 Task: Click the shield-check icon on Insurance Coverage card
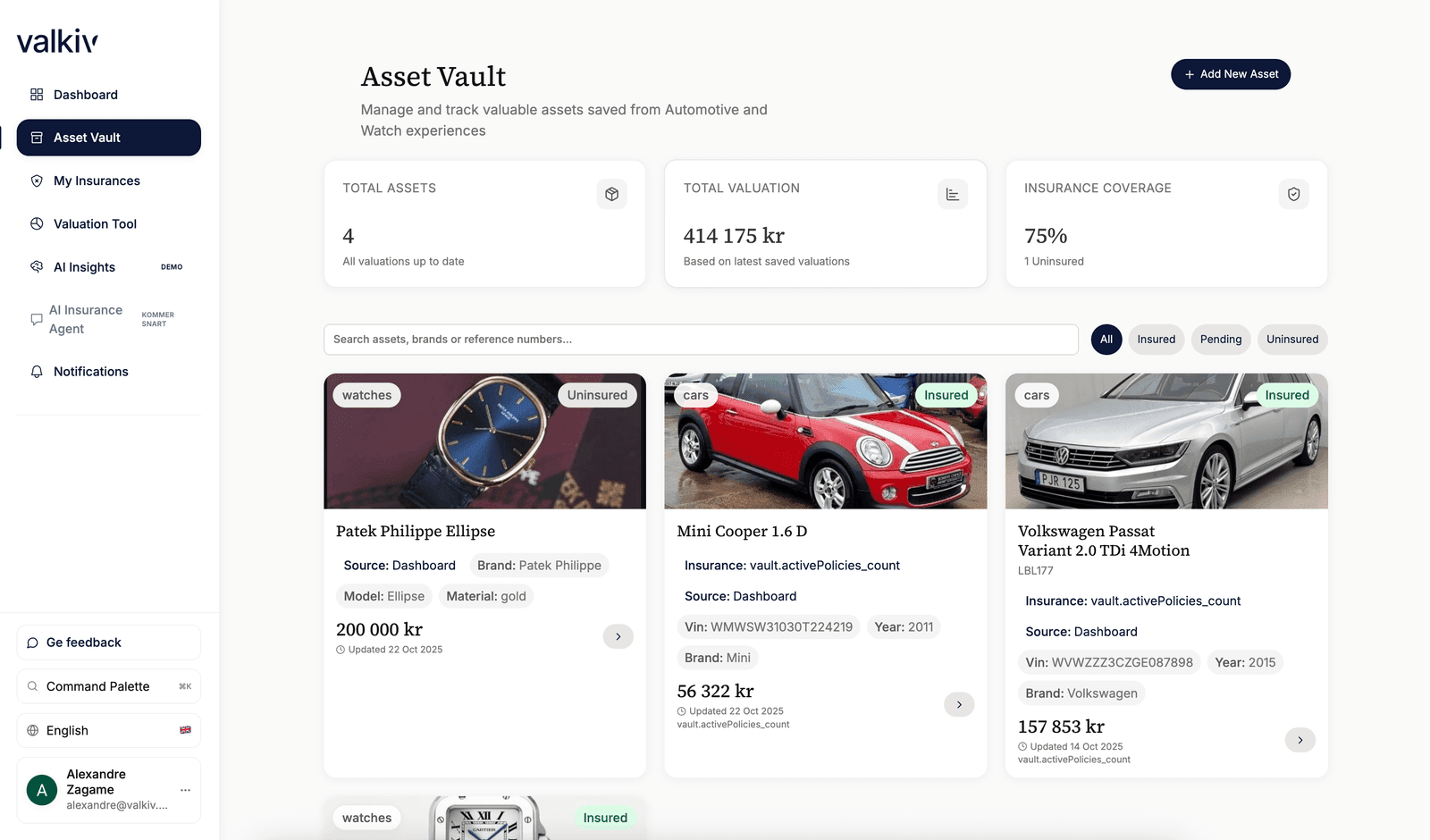[1293, 194]
